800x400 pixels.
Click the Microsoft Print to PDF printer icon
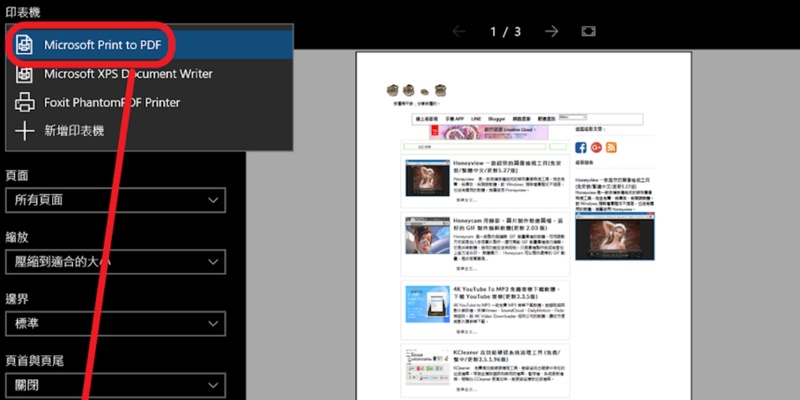(24, 45)
